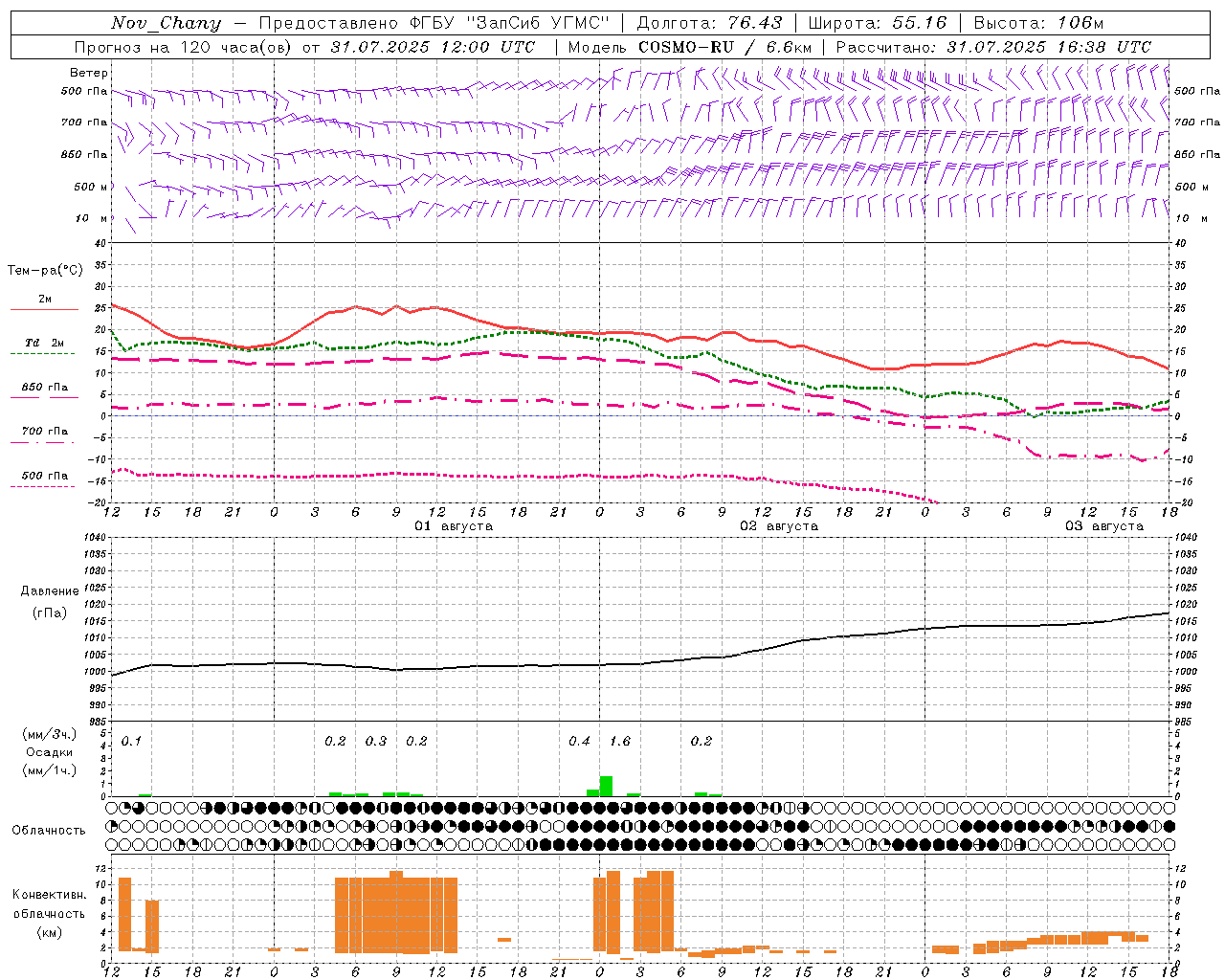Click the '01 августа' date label

(x=454, y=526)
